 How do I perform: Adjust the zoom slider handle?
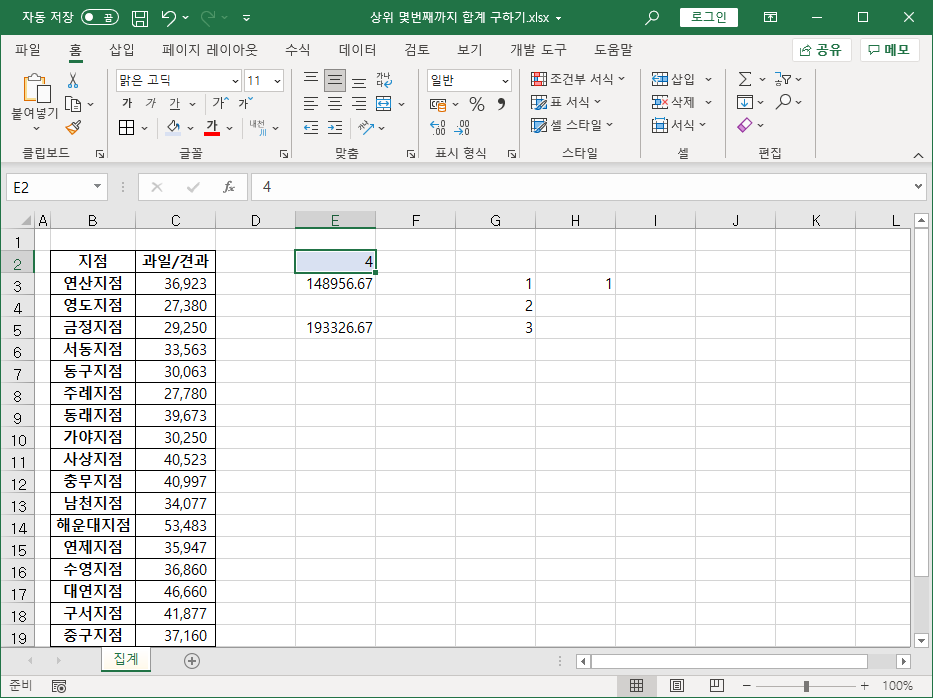pos(806,686)
